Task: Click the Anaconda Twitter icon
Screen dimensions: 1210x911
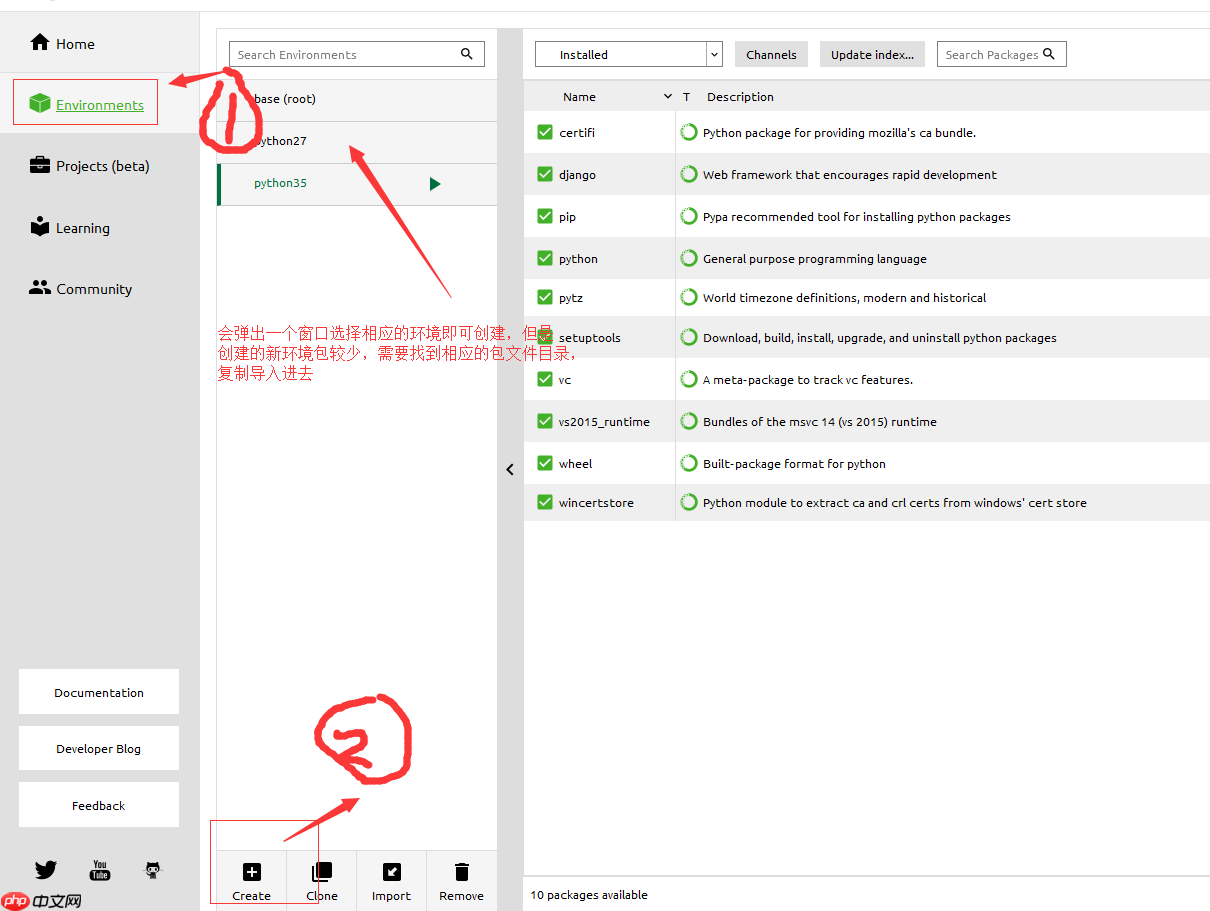Action: 45,870
